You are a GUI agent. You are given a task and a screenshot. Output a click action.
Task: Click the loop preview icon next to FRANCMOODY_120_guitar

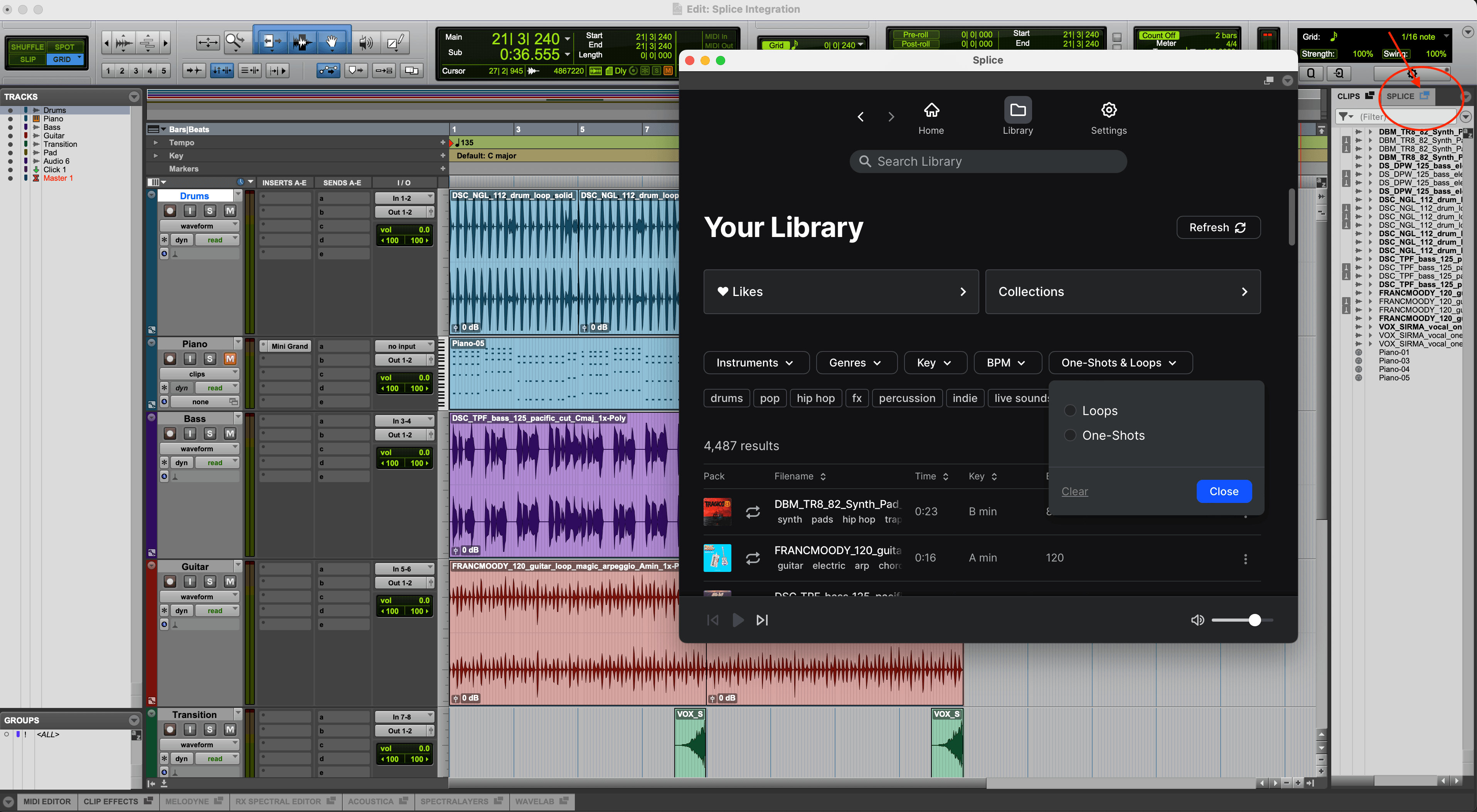click(753, 558)
